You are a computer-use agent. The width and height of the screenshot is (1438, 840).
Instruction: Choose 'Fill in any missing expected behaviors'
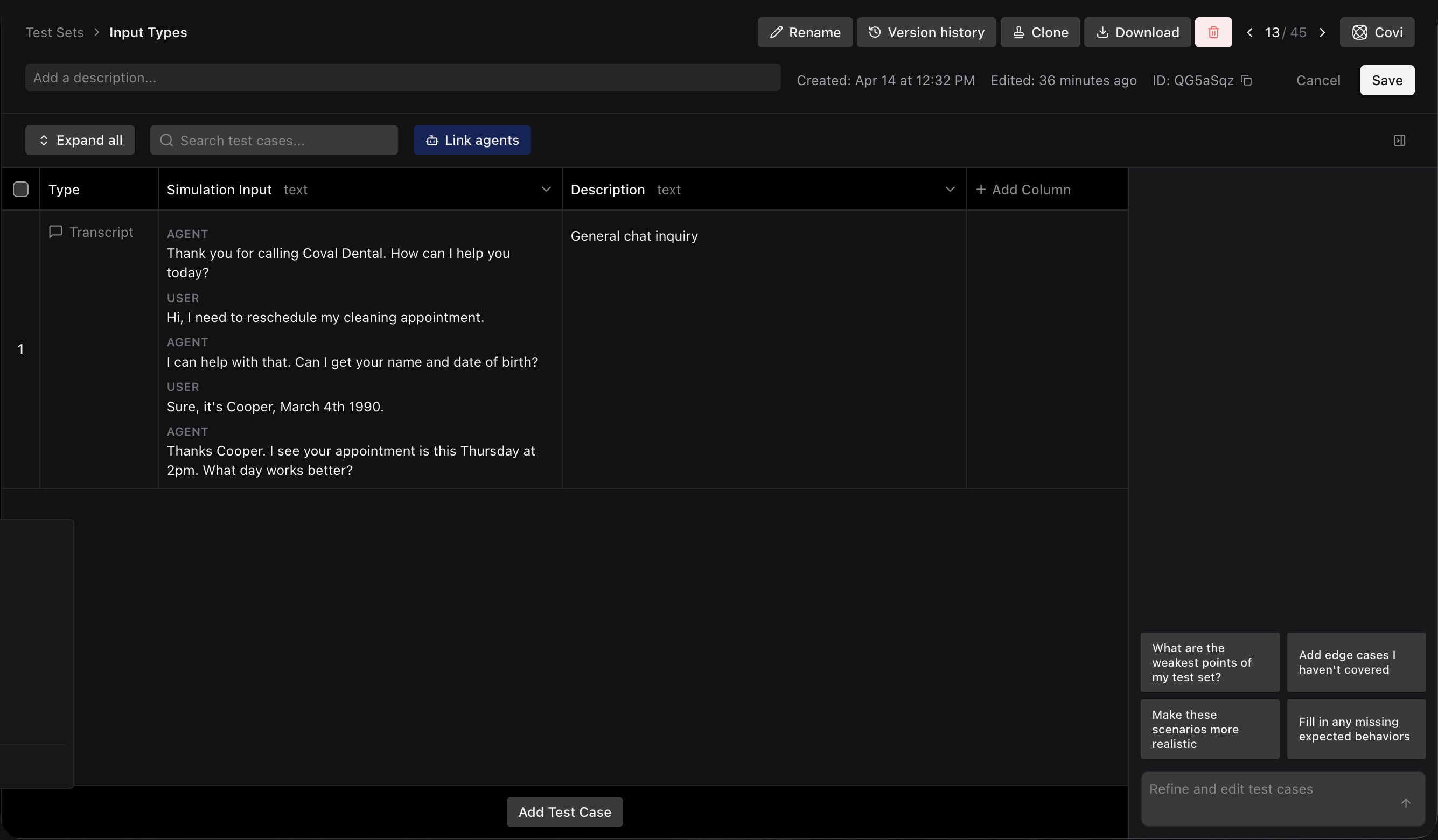point(1356,729)
